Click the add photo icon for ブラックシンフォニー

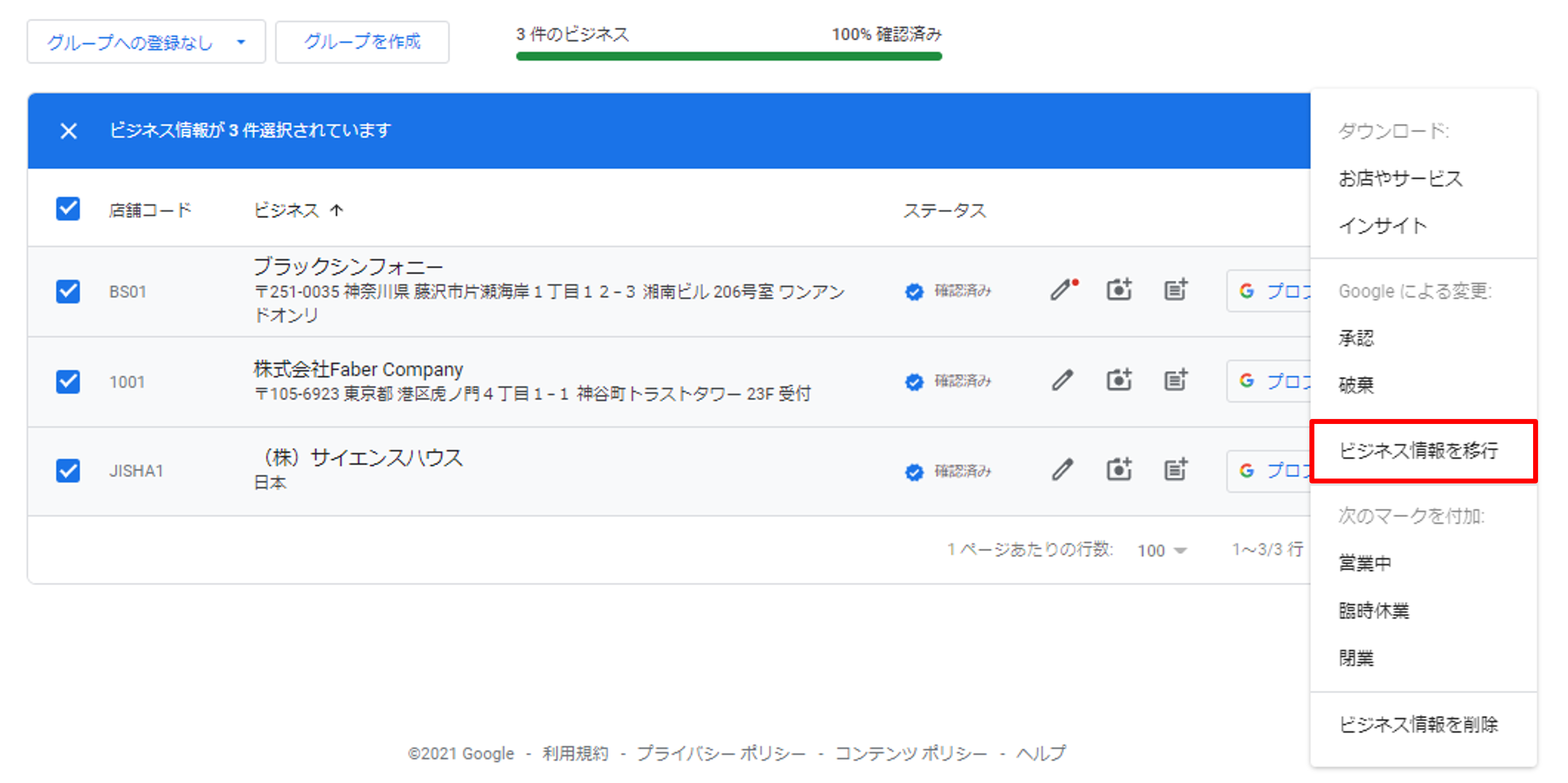pyautogui.click(x=1119, y=291)
